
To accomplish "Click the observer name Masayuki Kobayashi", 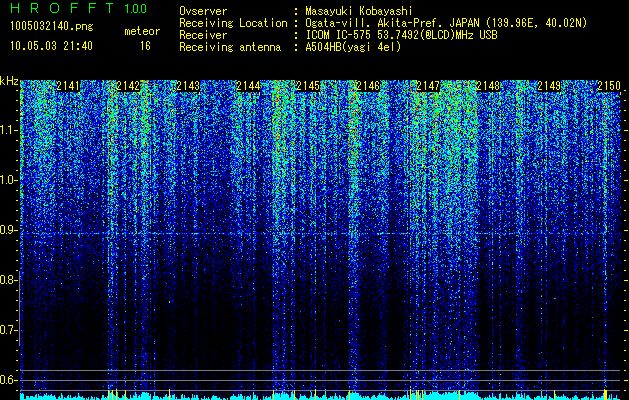I will pos(359,11).
